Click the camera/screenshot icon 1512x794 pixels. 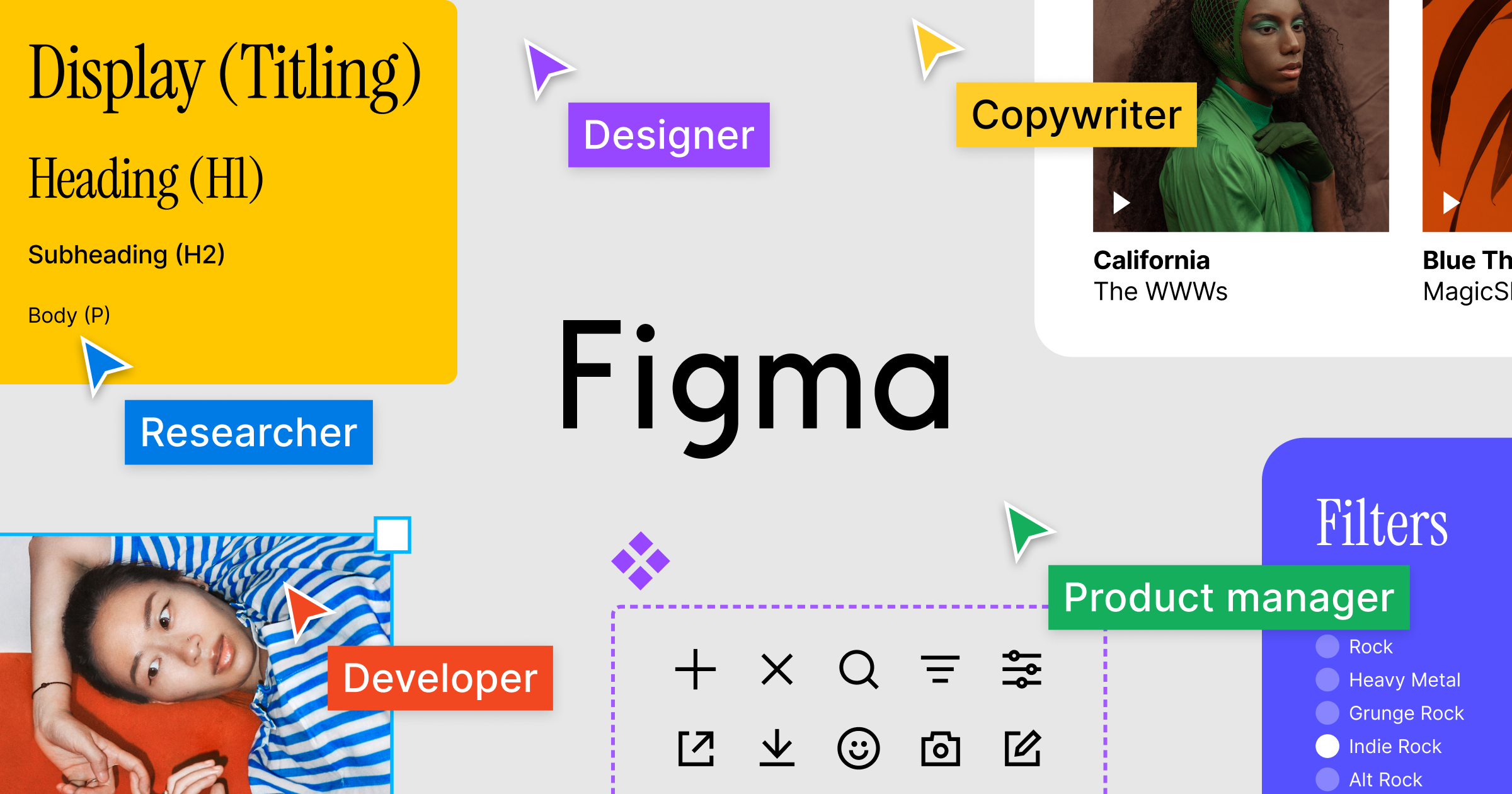(938, 749)
